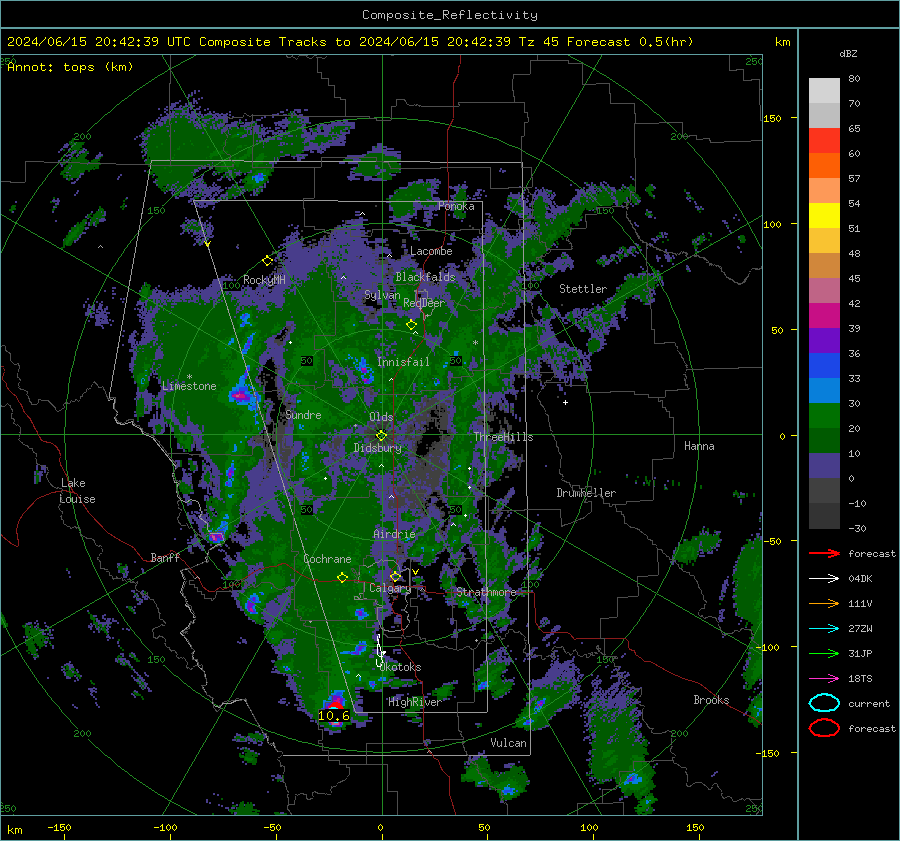Click the Airdrie town label
The width and height of the screenshot is (900, 841).
(394, 534)
